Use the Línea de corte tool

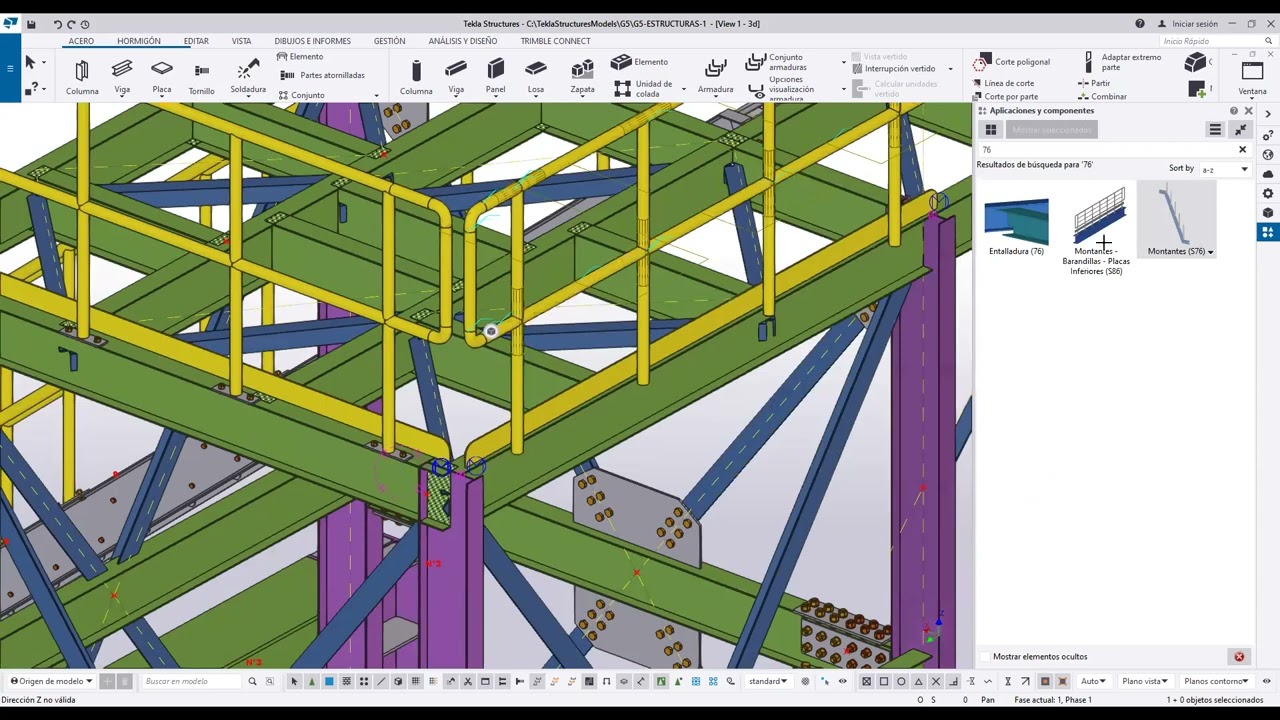pyautogui.click(x=1004, y=83)
